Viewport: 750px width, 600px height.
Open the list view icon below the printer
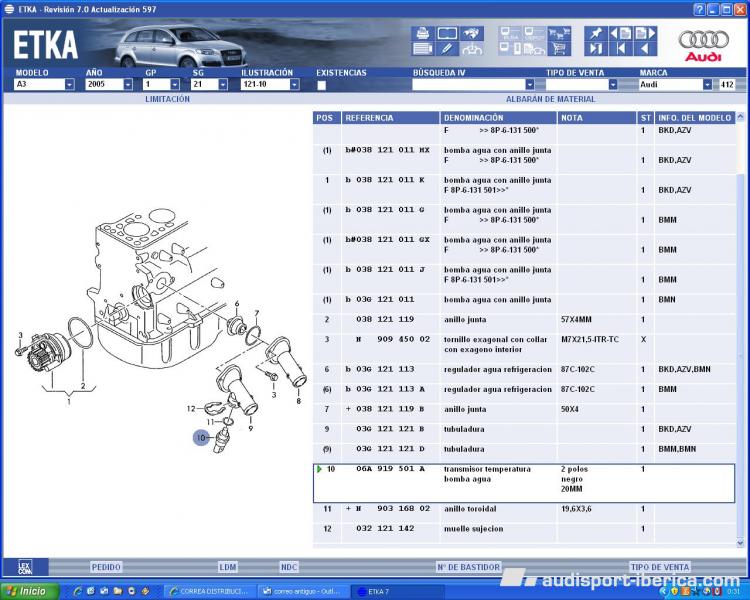coord(423,49)
